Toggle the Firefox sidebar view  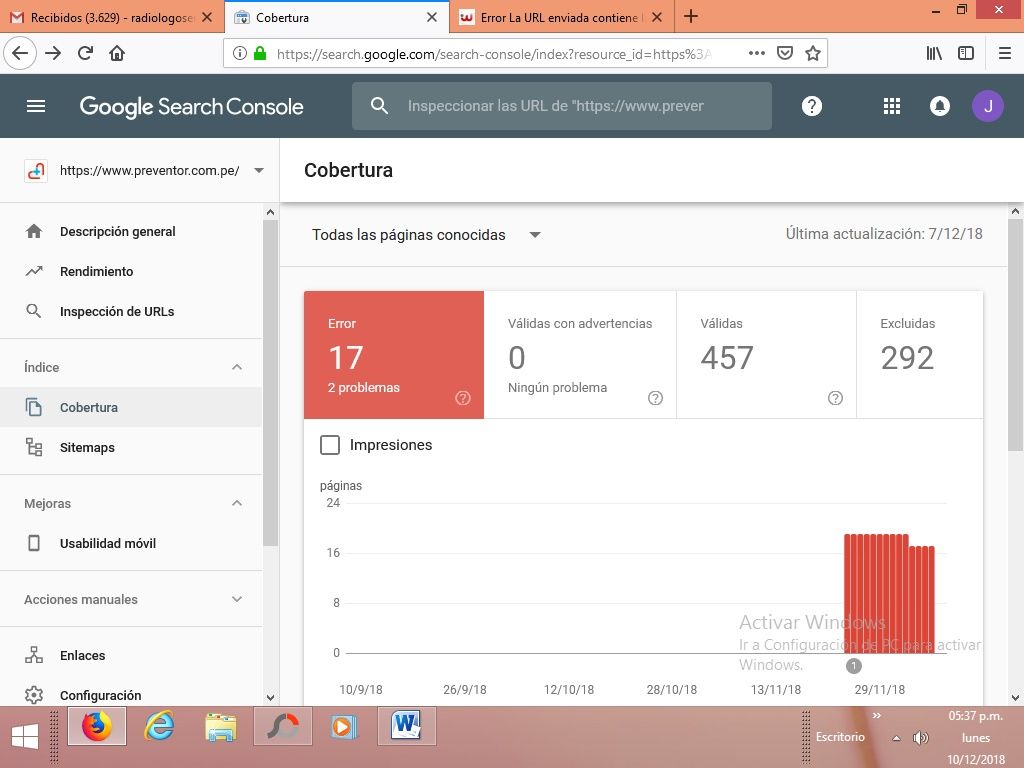[966, 54]
